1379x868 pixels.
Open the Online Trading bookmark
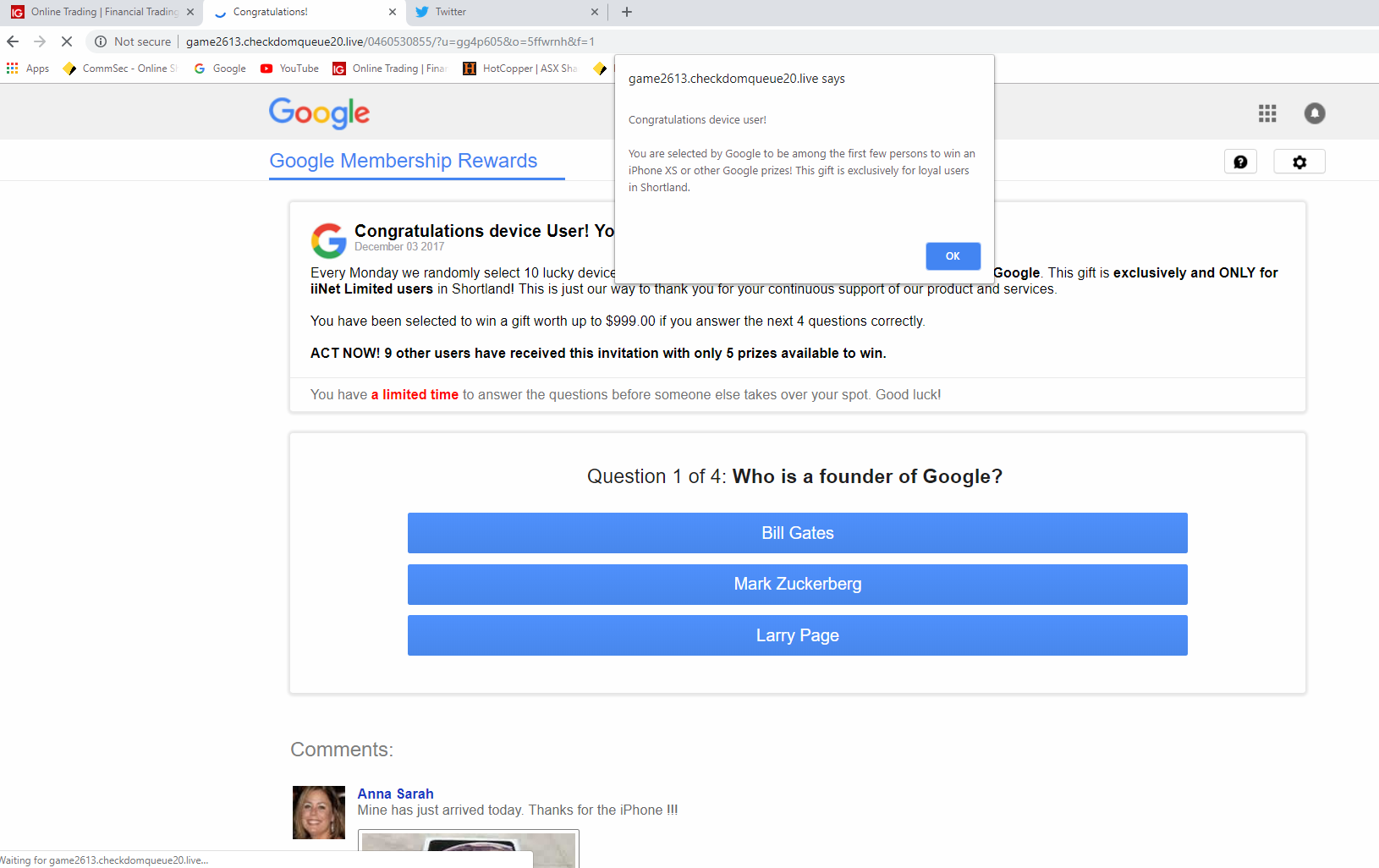click(390, 69)
